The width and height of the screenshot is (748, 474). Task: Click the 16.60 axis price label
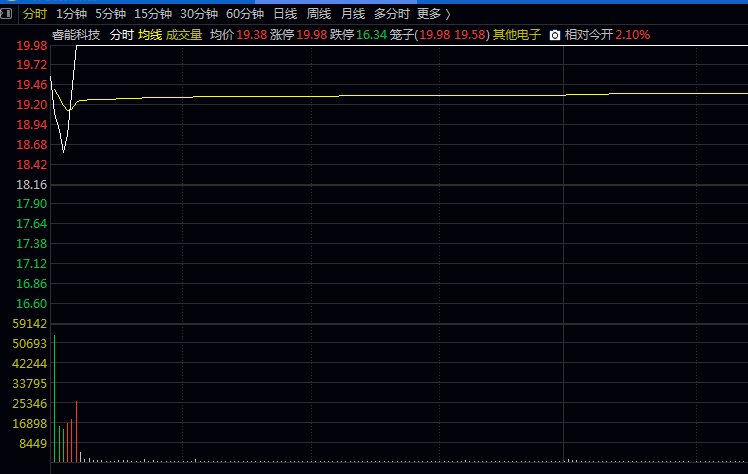point(32,304)
